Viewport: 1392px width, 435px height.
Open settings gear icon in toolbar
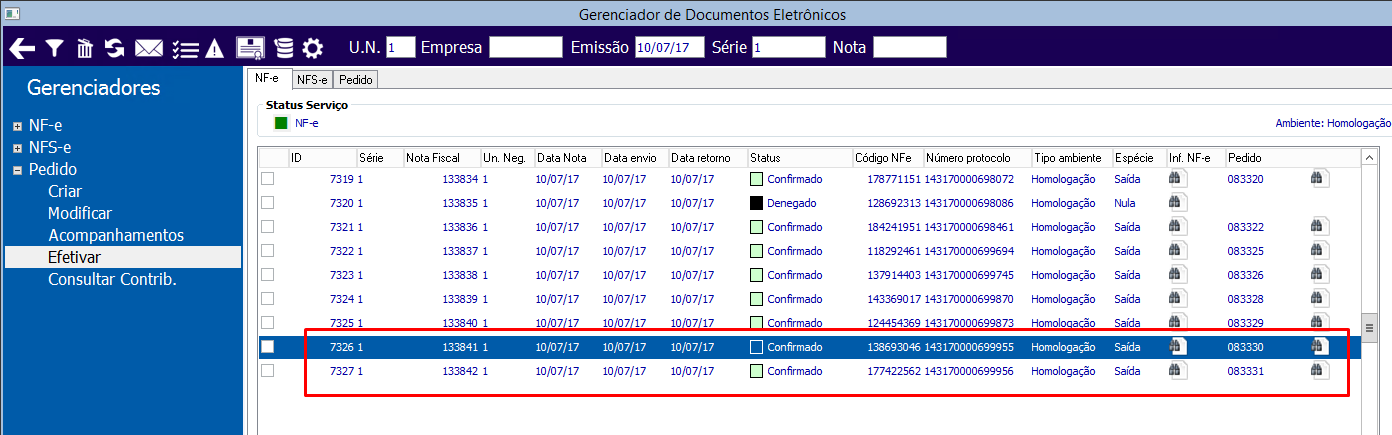coord(313,48)
